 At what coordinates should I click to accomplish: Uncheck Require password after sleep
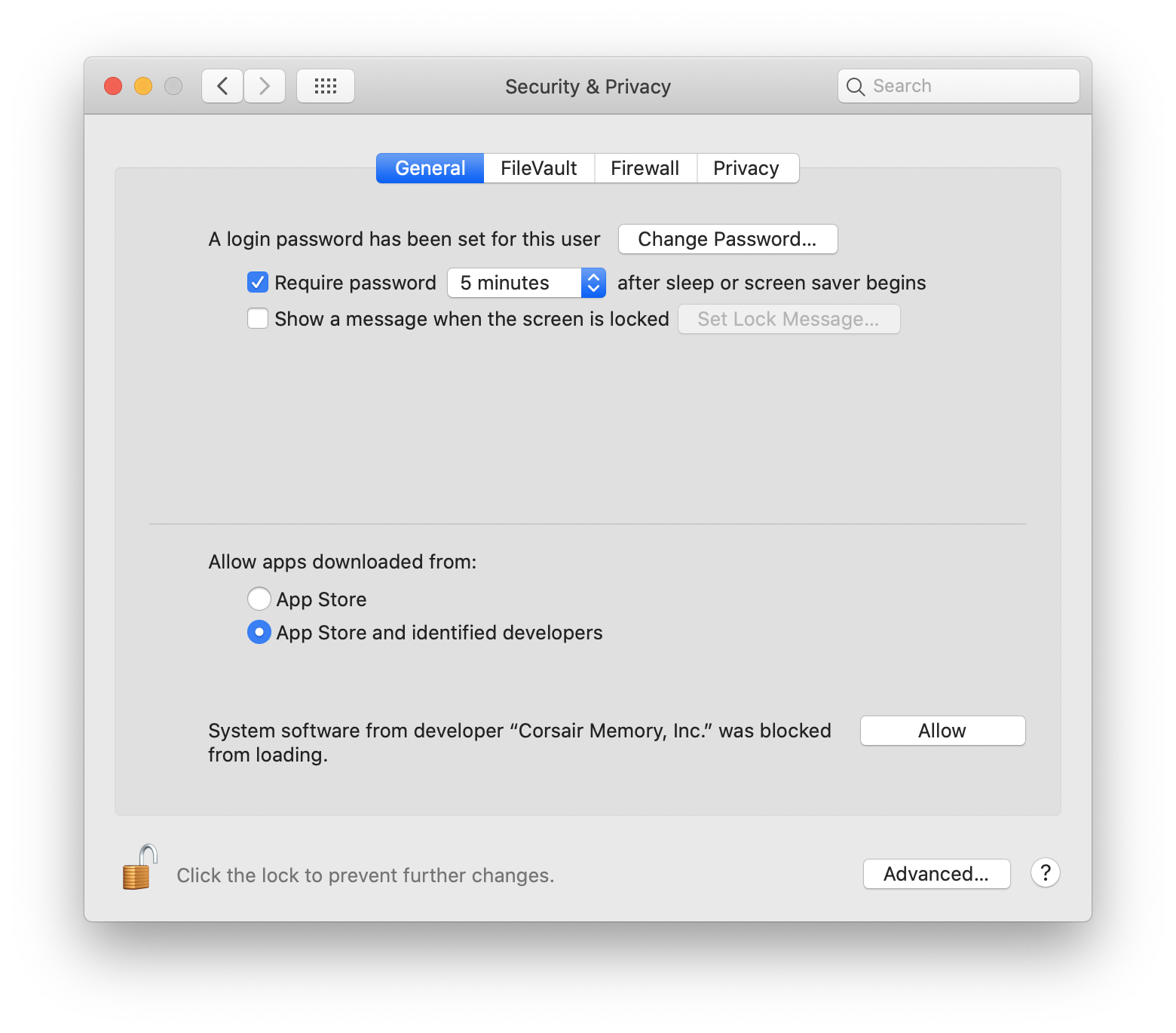pyautogui.click(x=257, y=282)
